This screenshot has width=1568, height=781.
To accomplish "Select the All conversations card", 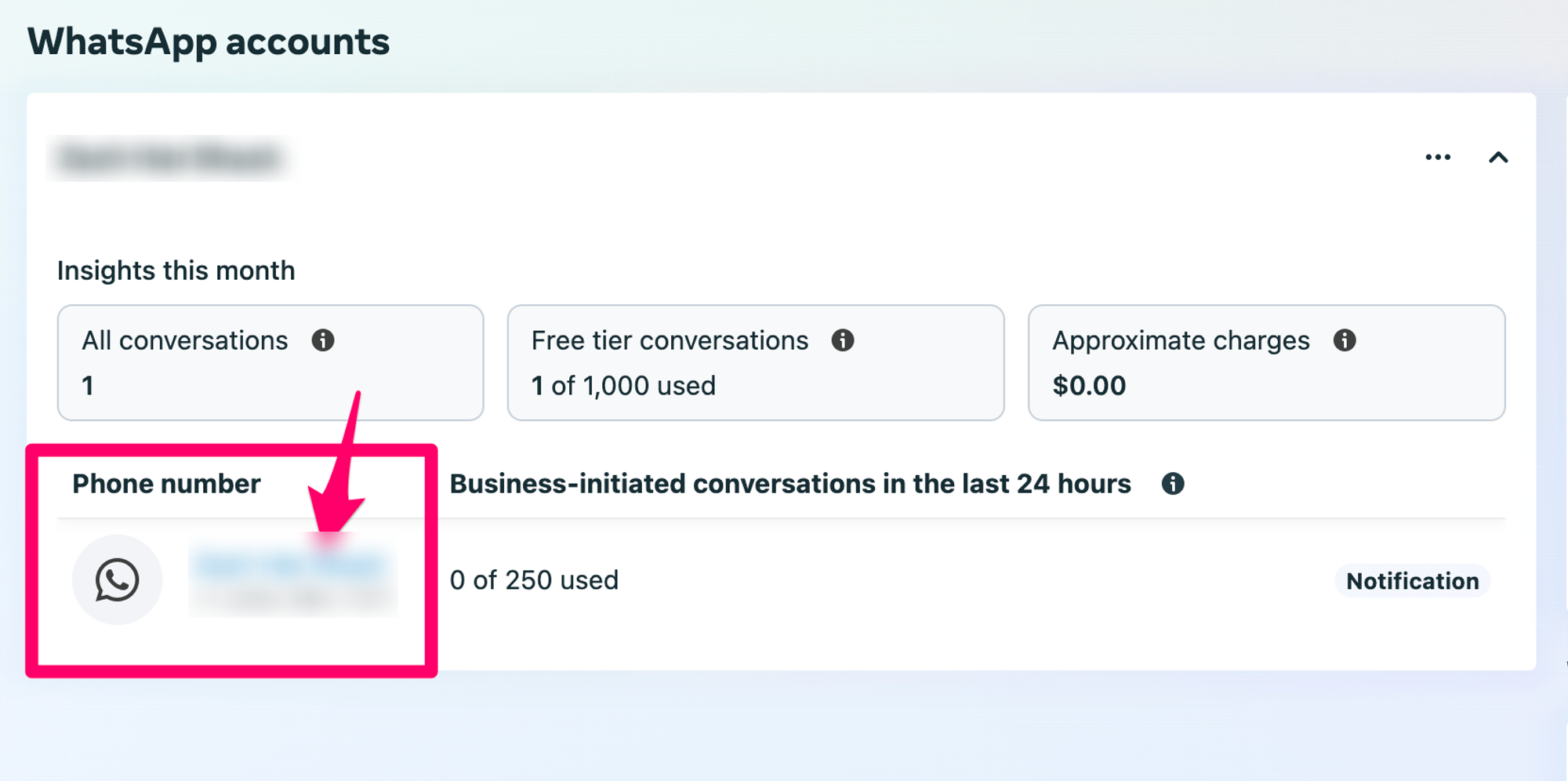I will [x=270, y=363].
